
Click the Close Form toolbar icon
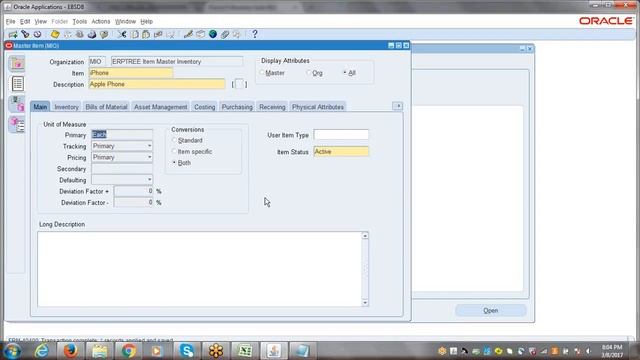point(104,34)
